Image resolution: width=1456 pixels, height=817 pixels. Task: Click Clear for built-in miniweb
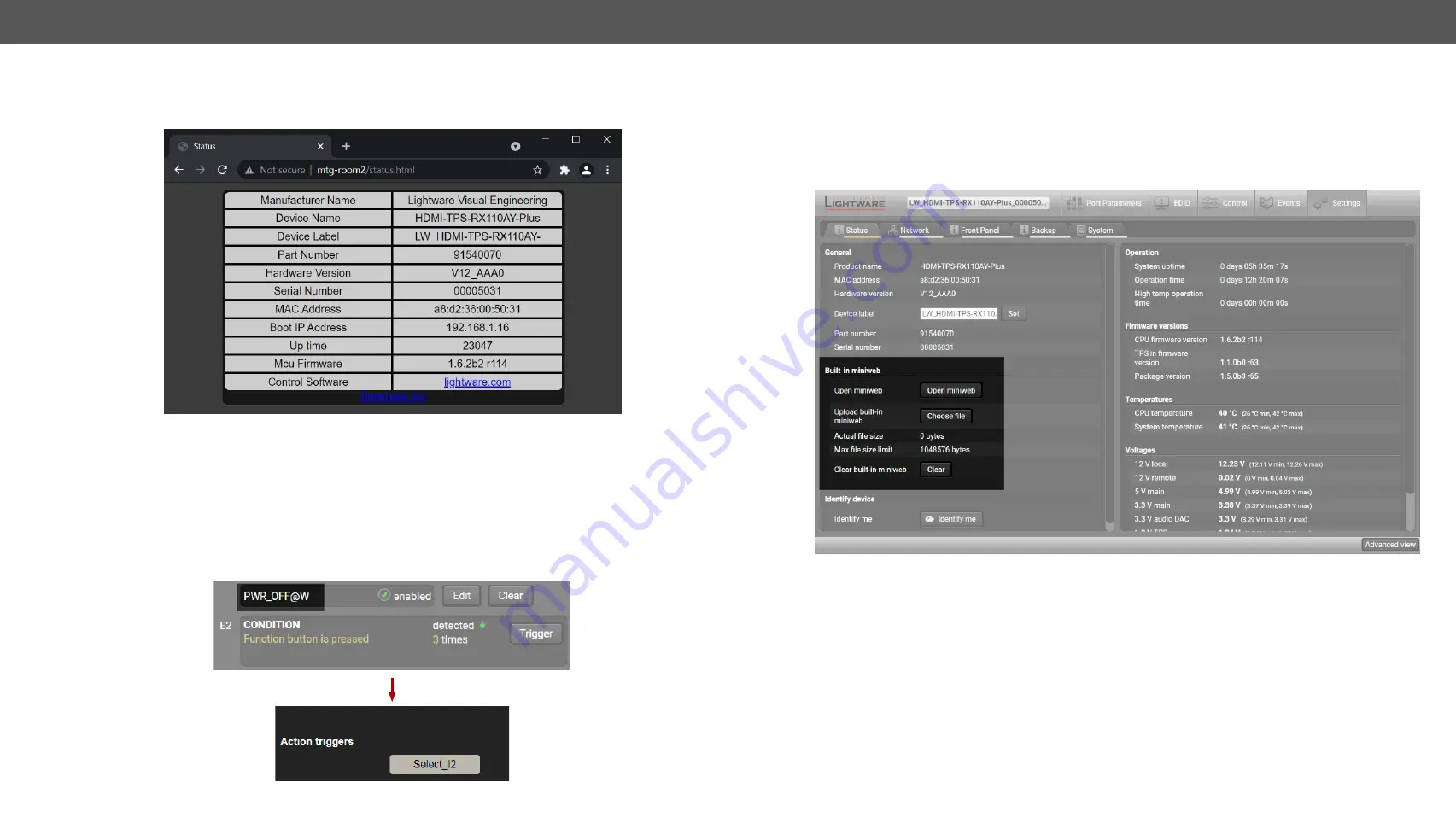coord(936,470)
